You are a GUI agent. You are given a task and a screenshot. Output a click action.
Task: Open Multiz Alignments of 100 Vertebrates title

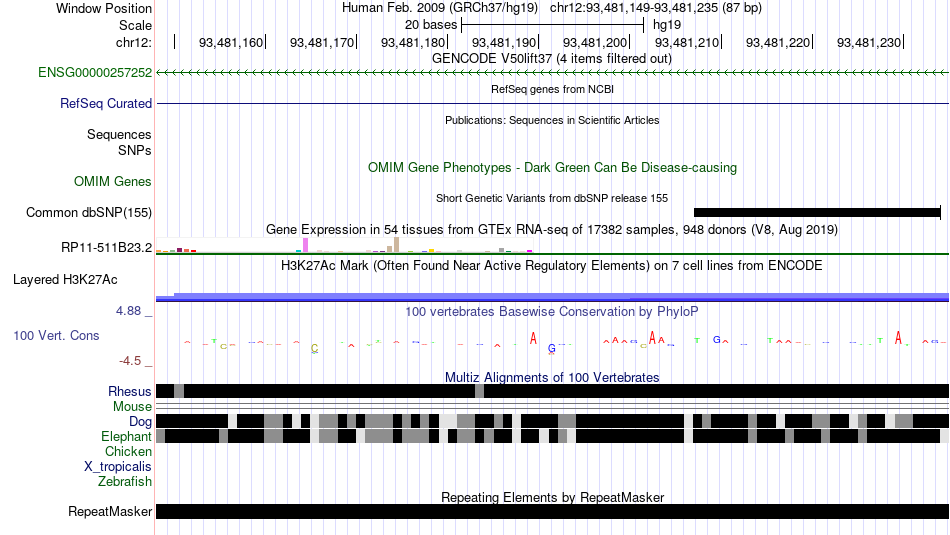click(x=552, y=377)
